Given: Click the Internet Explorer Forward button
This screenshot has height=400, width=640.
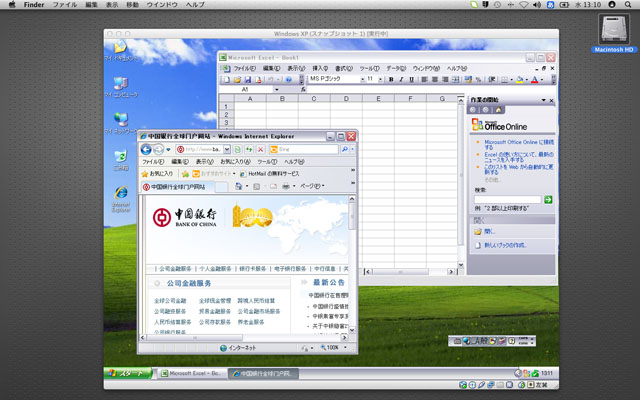Looking at the screenshot, I should [x=158, y=149].
